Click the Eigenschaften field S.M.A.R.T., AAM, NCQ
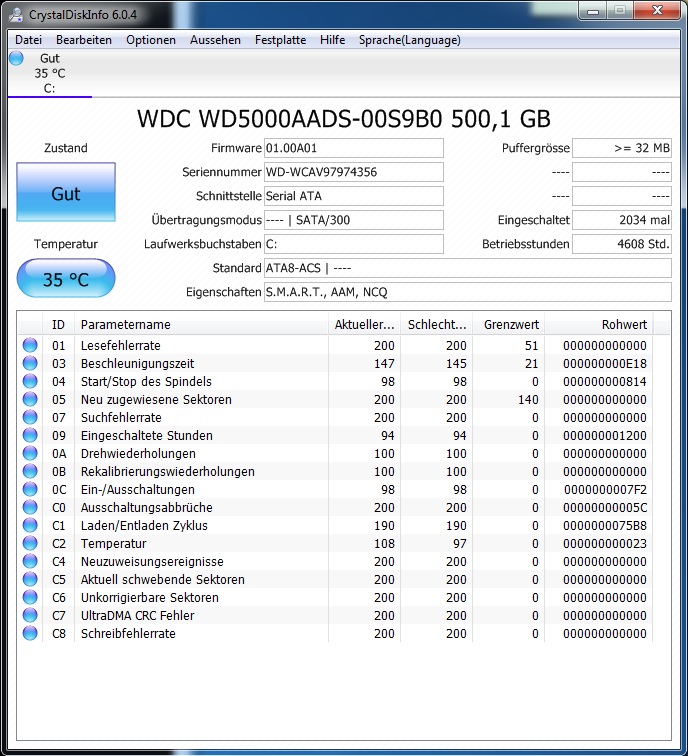688x756 pixels. click(468, 292)
